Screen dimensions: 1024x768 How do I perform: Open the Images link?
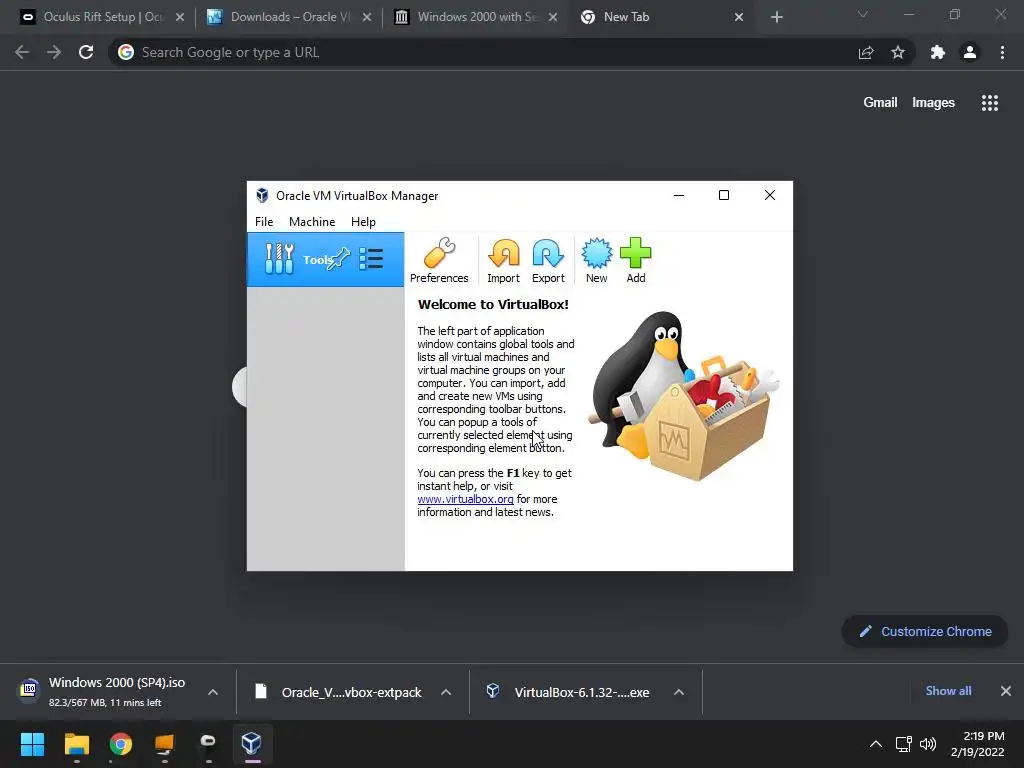933,103
